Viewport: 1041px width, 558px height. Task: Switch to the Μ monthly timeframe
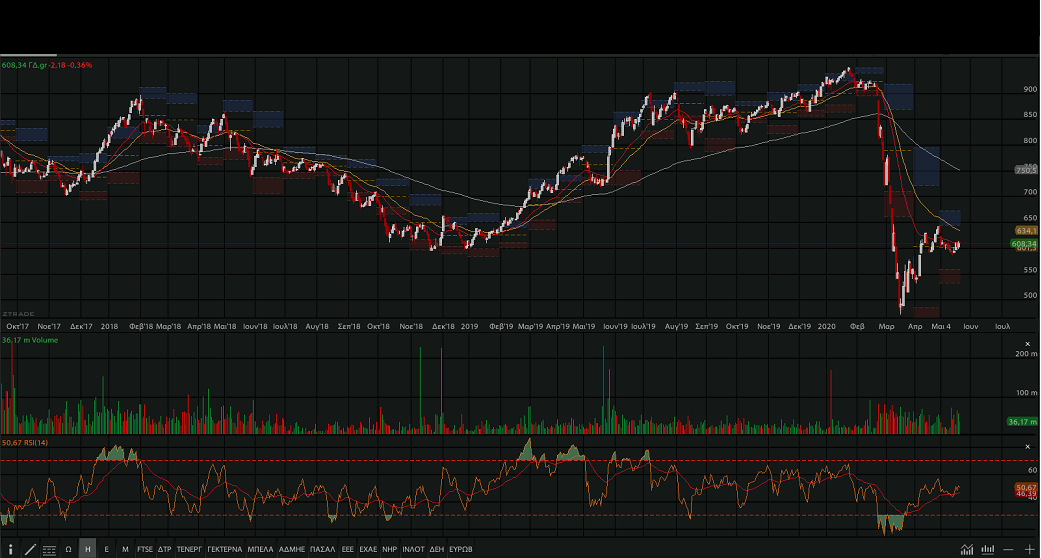(x=125, y=549)
